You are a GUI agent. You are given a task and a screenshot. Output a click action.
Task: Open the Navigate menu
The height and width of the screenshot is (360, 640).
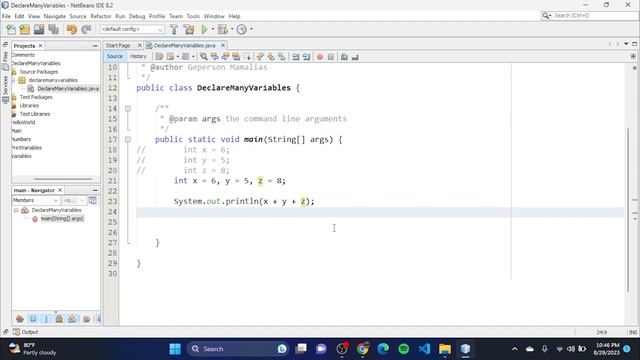55,16
